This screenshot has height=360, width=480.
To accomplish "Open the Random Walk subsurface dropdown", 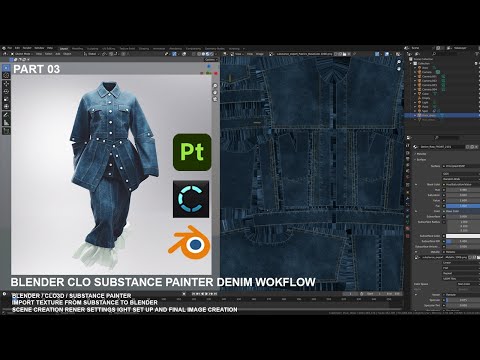I will click(x=462, y=179).
